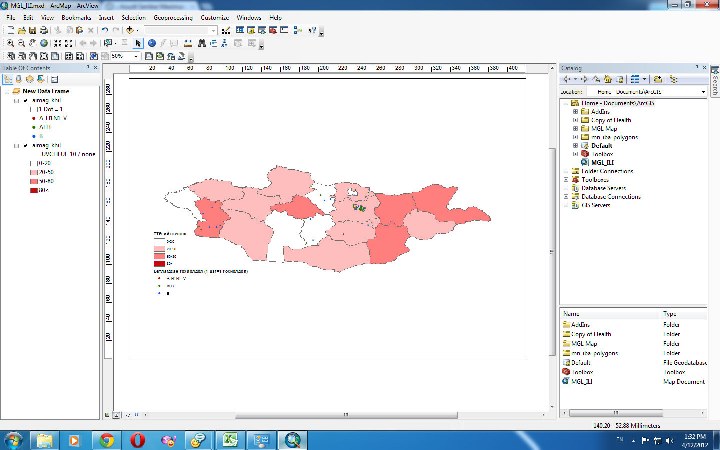Open the Geoprocessing menu

pos(173,17)
